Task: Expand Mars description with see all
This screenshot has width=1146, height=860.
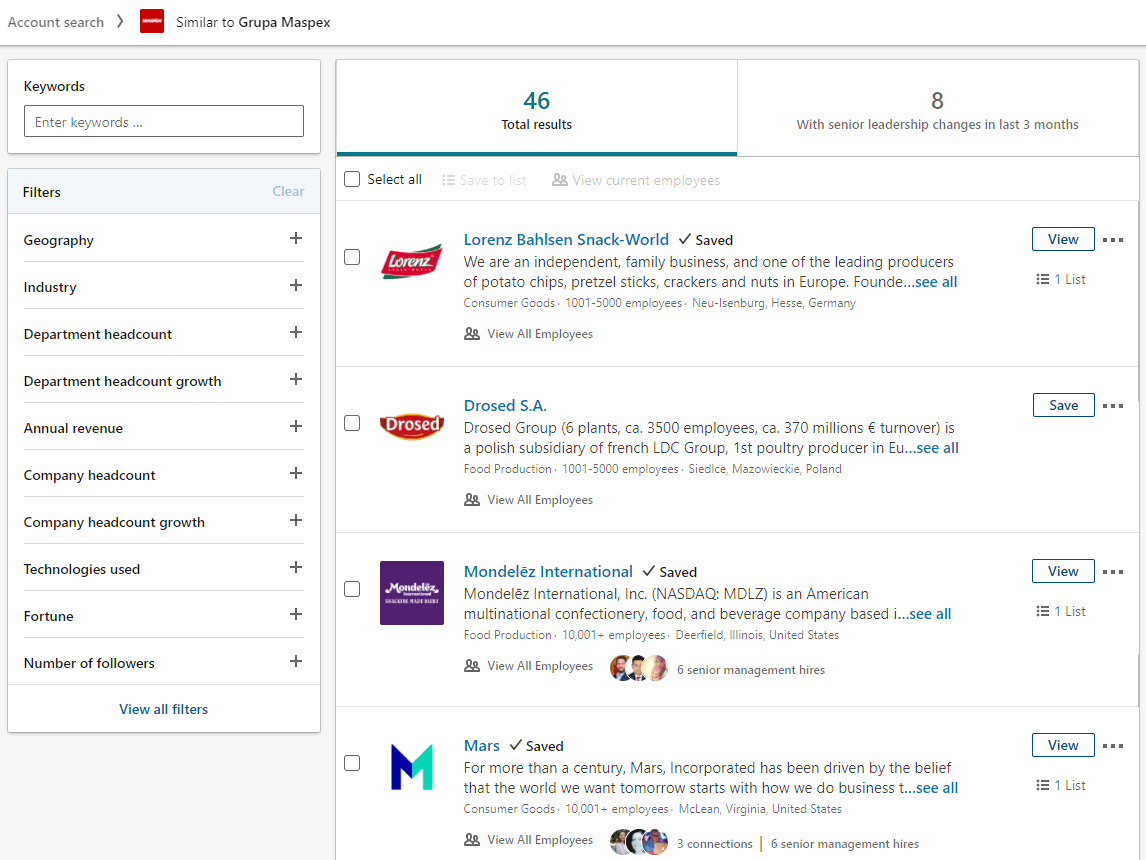Action: [931, 788]
